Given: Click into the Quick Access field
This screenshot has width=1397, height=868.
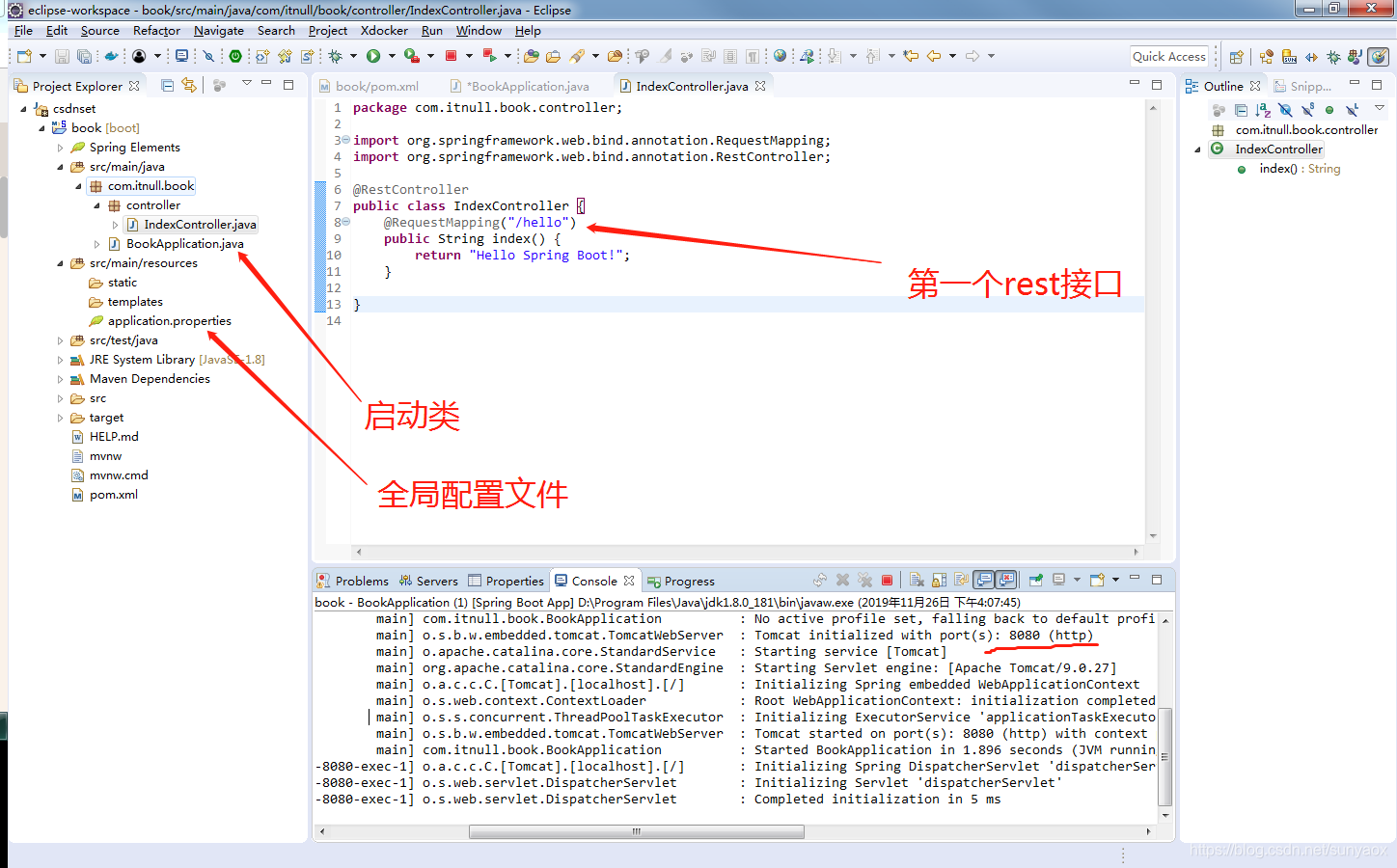Looking at the screenshot, I should pos(1169,56).
